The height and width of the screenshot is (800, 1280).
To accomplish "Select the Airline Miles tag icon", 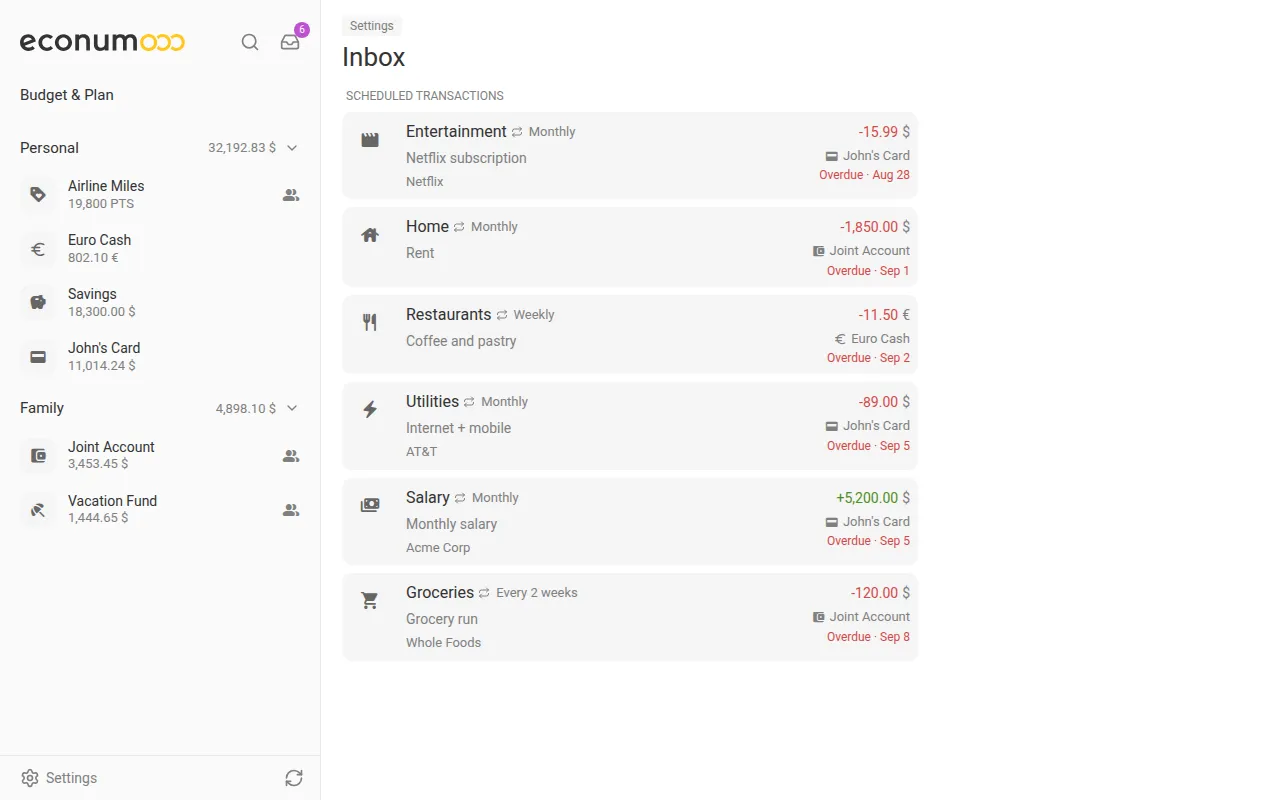I will click(38, 194).
